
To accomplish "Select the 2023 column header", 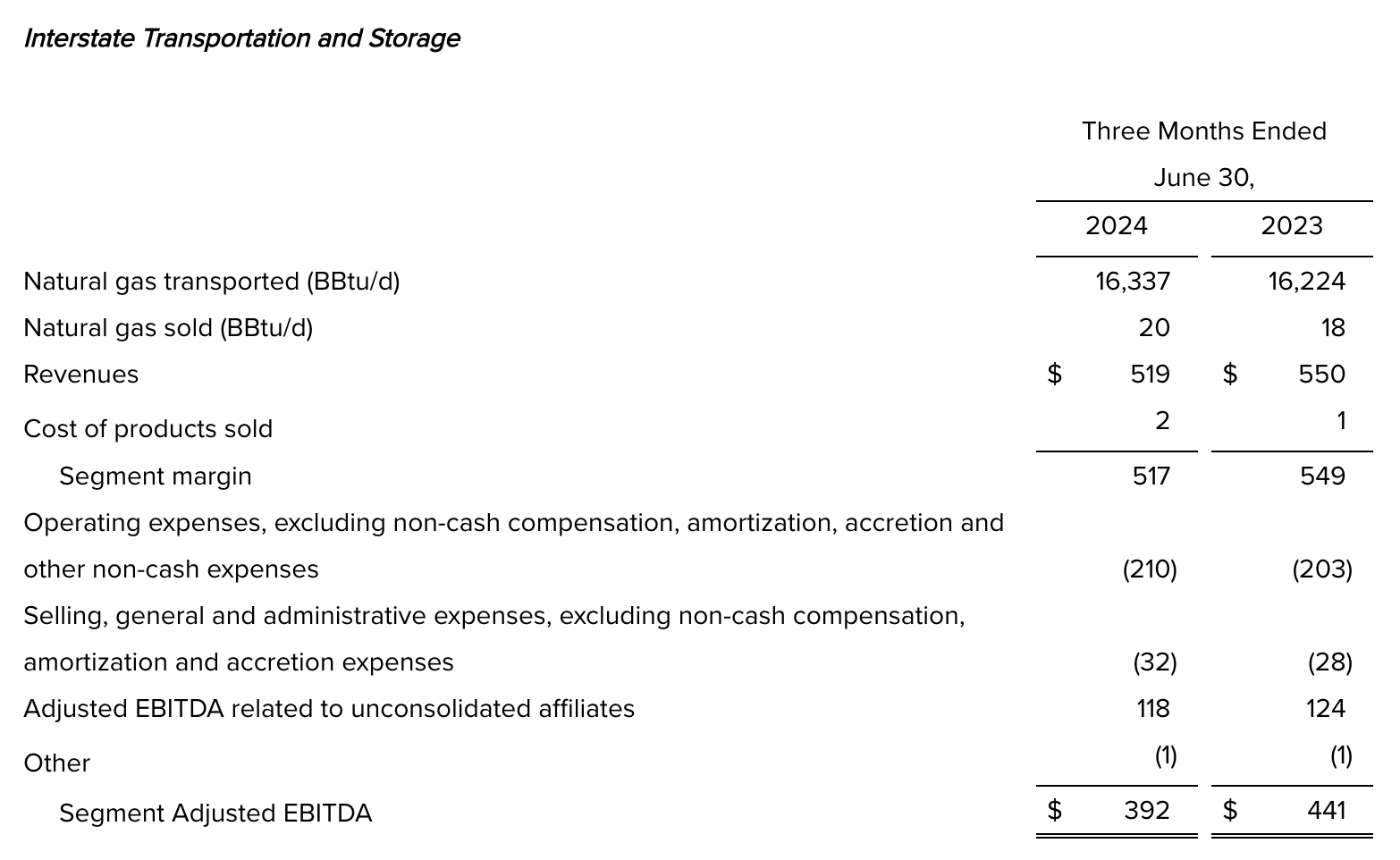I will point(1291,226).
